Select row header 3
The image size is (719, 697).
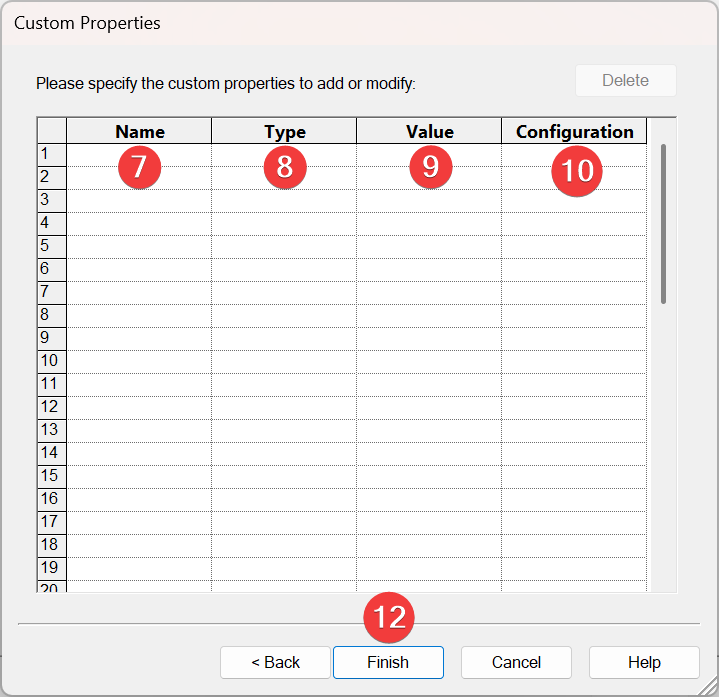(x=52, y=201)
